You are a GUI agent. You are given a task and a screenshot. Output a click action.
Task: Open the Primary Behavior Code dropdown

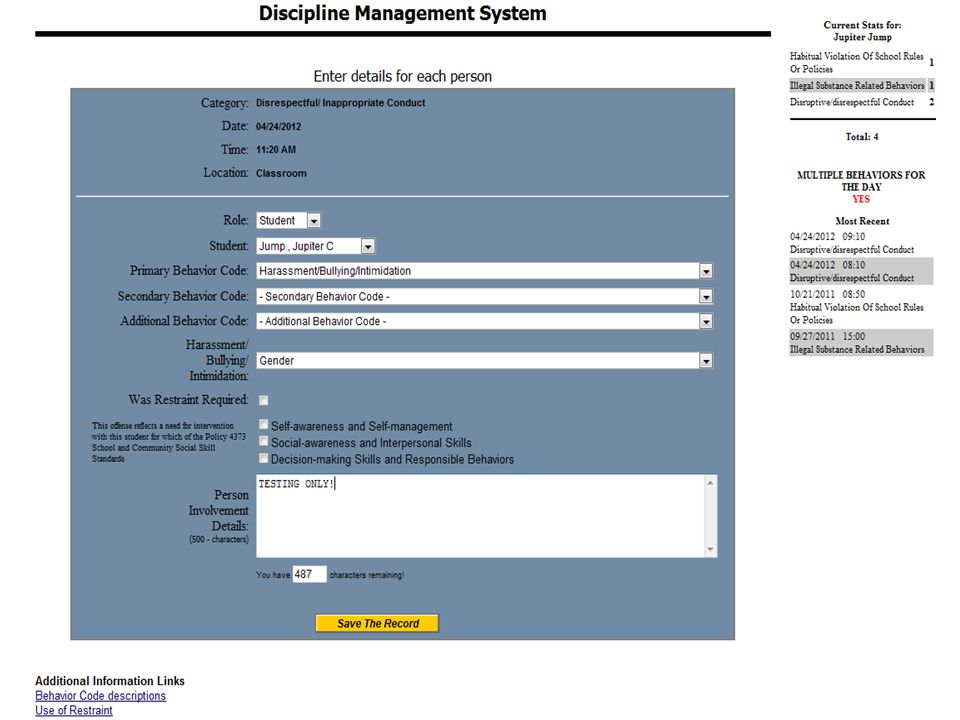(x=706, y=271)
